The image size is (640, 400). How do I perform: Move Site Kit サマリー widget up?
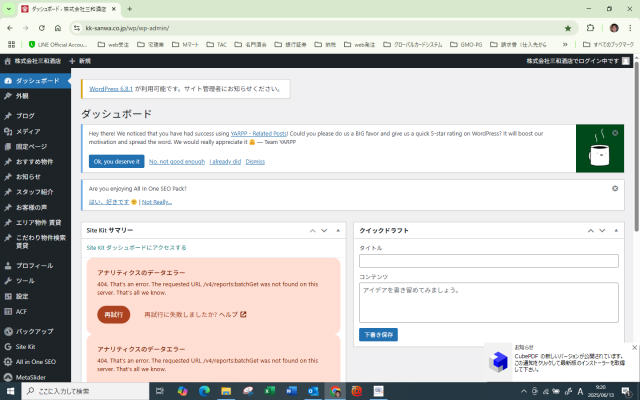click(313, 231)
